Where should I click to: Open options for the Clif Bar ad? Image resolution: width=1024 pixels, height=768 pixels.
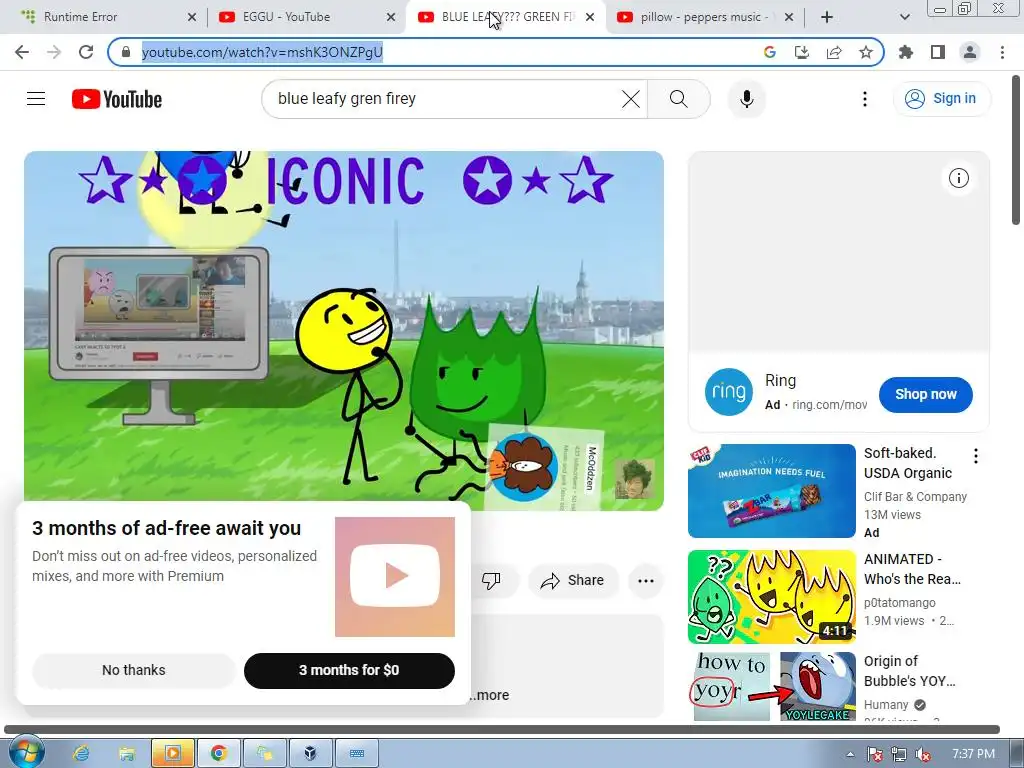[976, 456]
